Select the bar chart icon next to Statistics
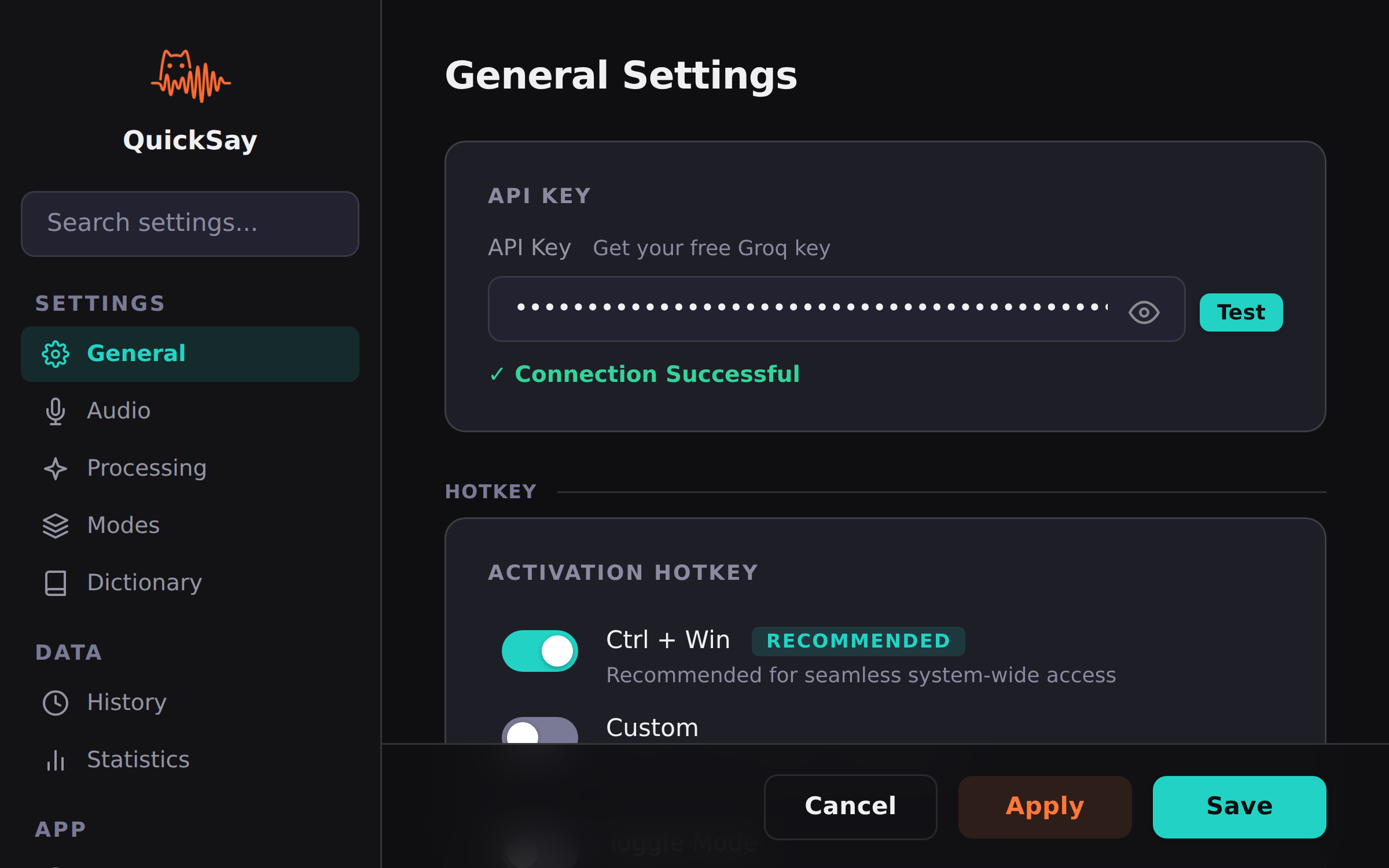1389x868 pixels. [55, 760]
